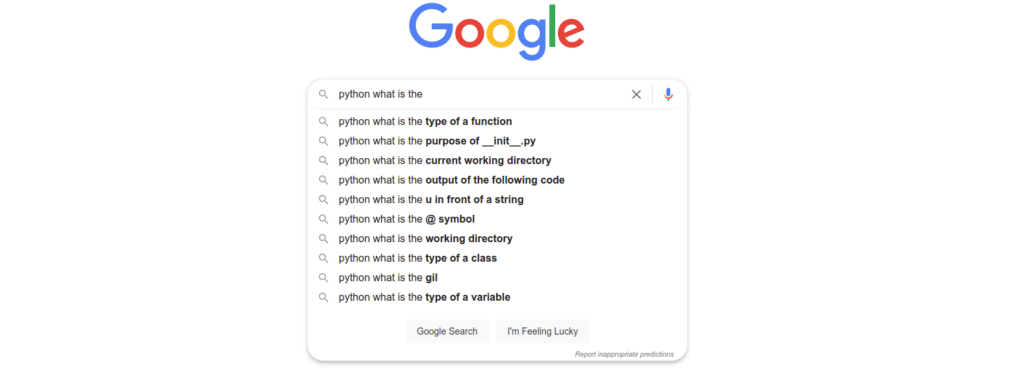Click search icon beside 'working directory' suggestion
This screenshot has width=1024, height=386.
point(323,239)
